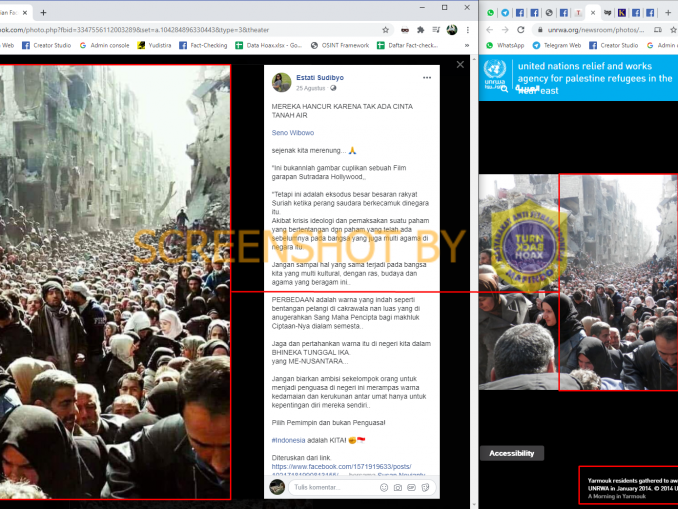Open the UNRWA site search magnifier icon
Screen dimensions: 678x509
tap(504, 90)
